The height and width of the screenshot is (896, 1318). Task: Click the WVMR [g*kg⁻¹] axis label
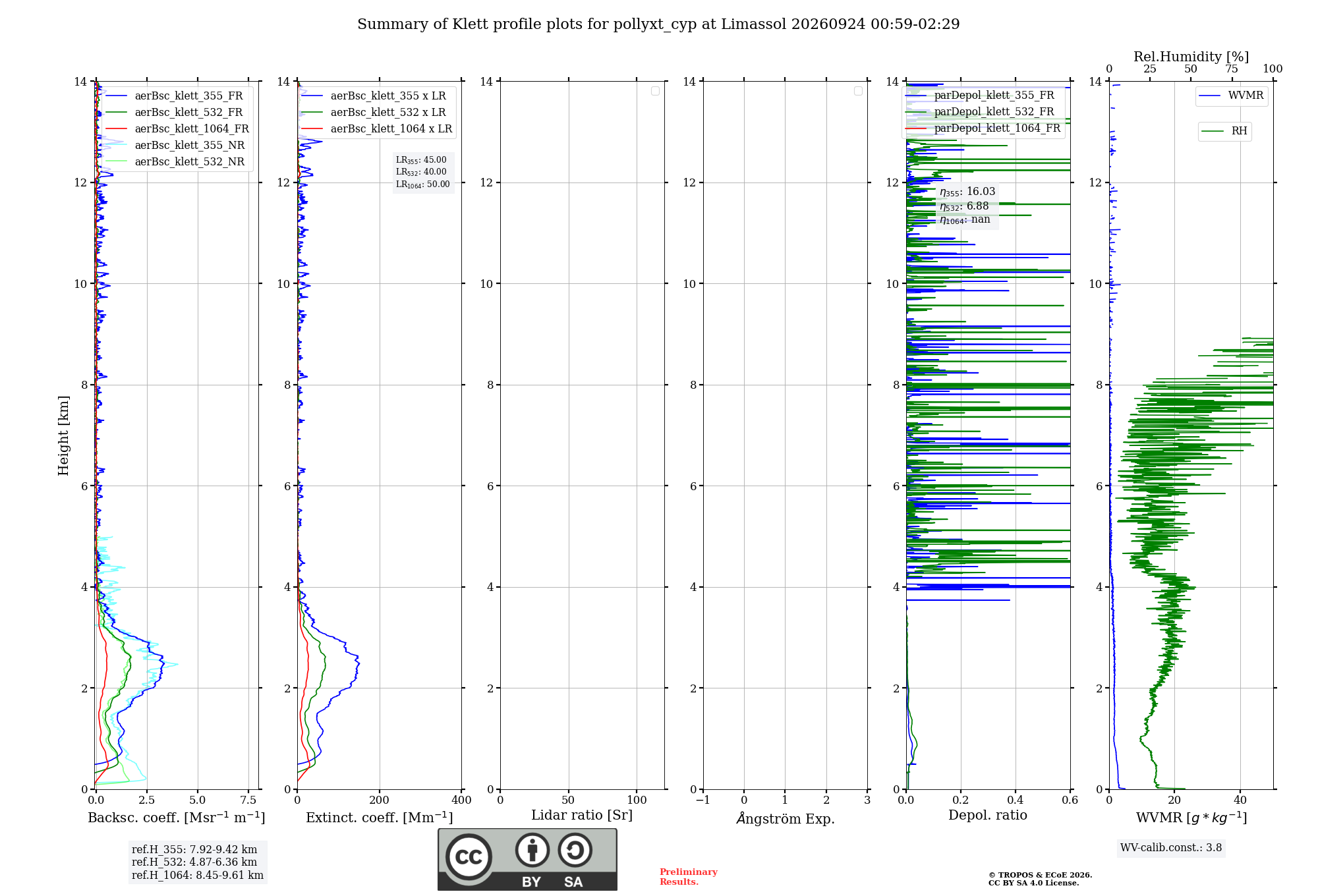click(1191, 818)
